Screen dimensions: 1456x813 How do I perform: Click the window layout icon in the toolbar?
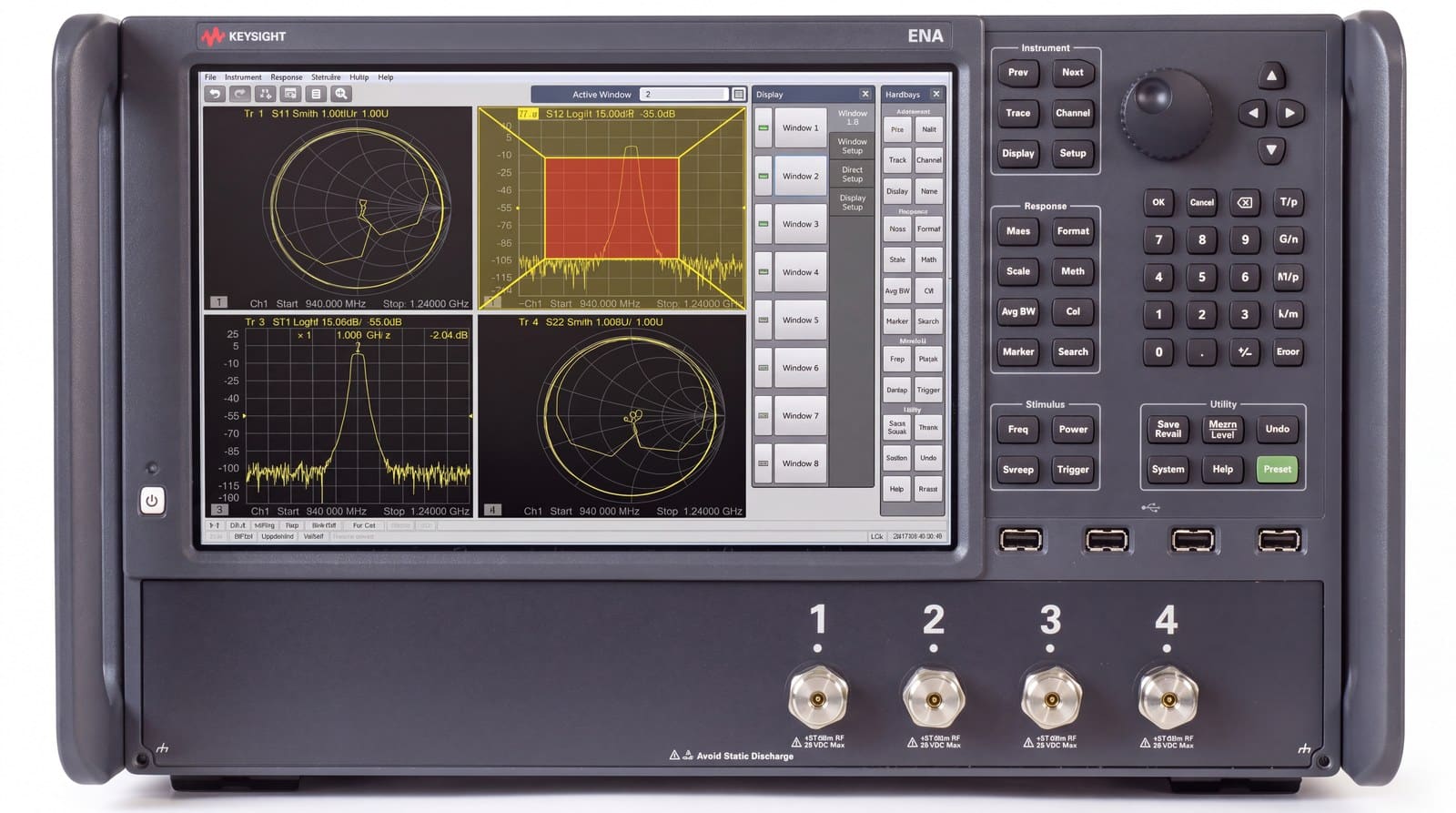click(x=290, y=94)
